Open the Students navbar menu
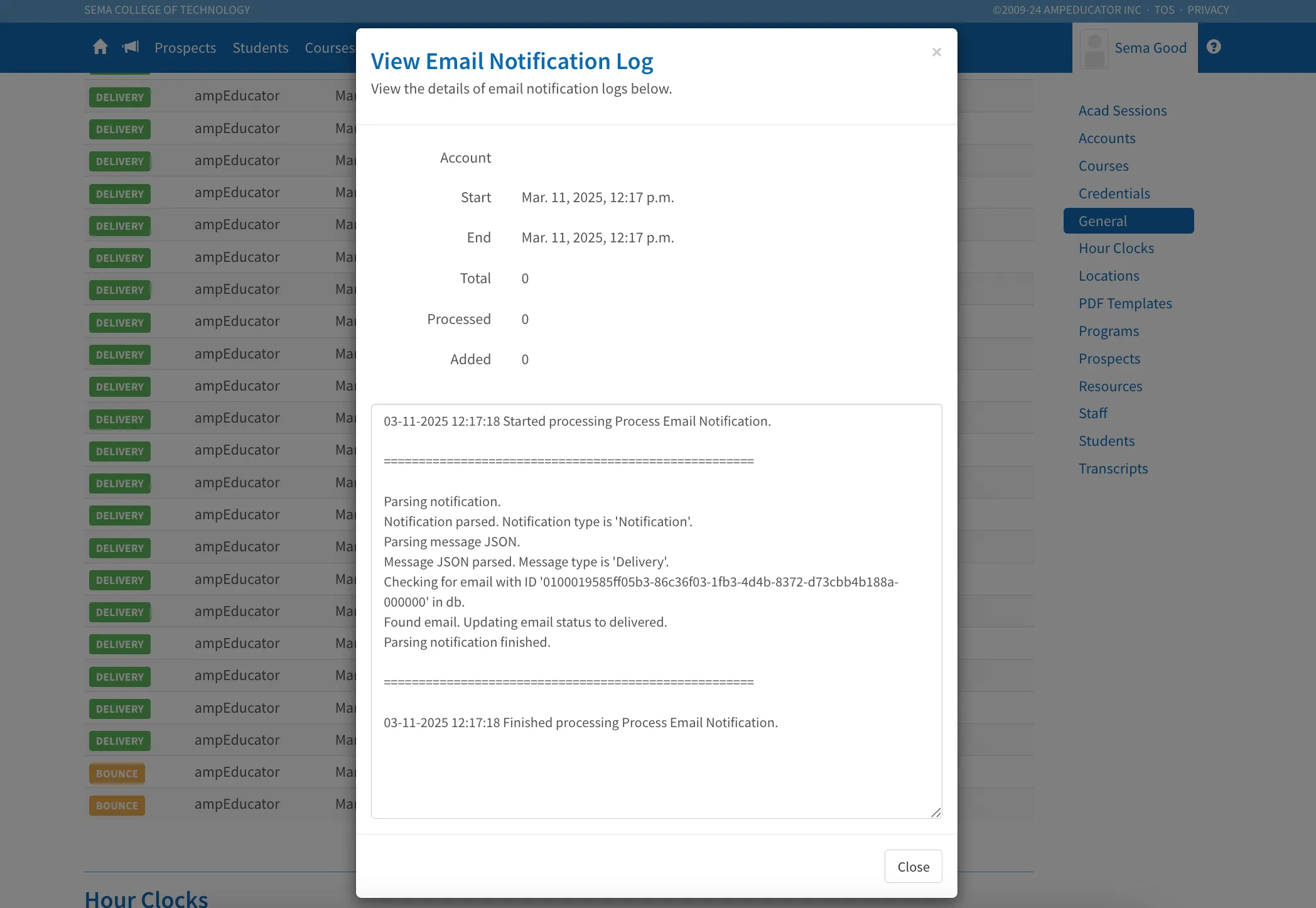This screenshot has height=908, width=1316. coord(261,48)
